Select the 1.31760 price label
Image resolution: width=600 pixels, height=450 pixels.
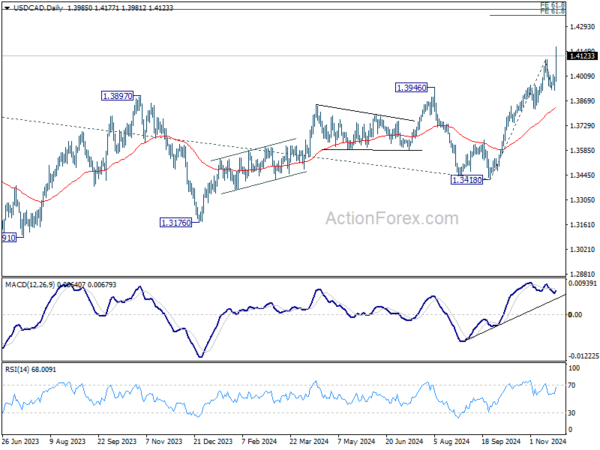176,223
